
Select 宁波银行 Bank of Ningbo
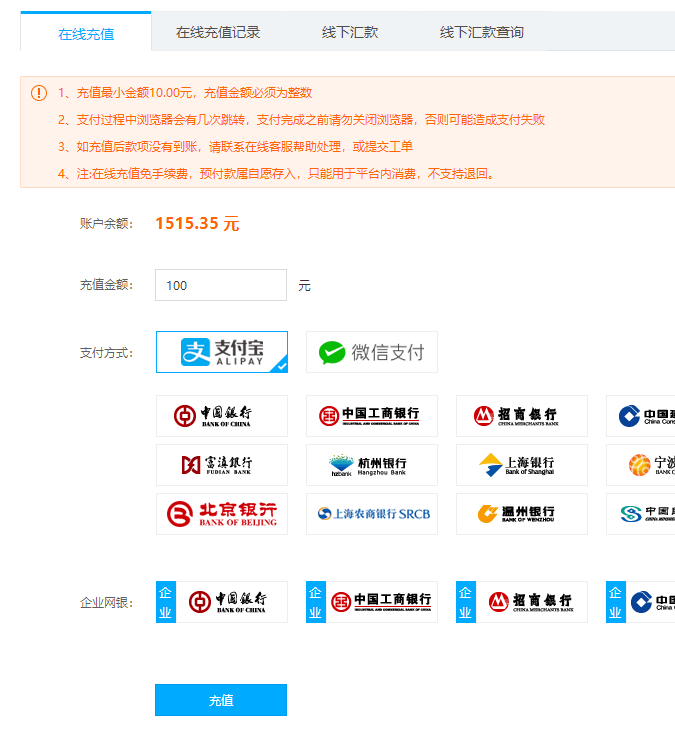click(641, 465)
